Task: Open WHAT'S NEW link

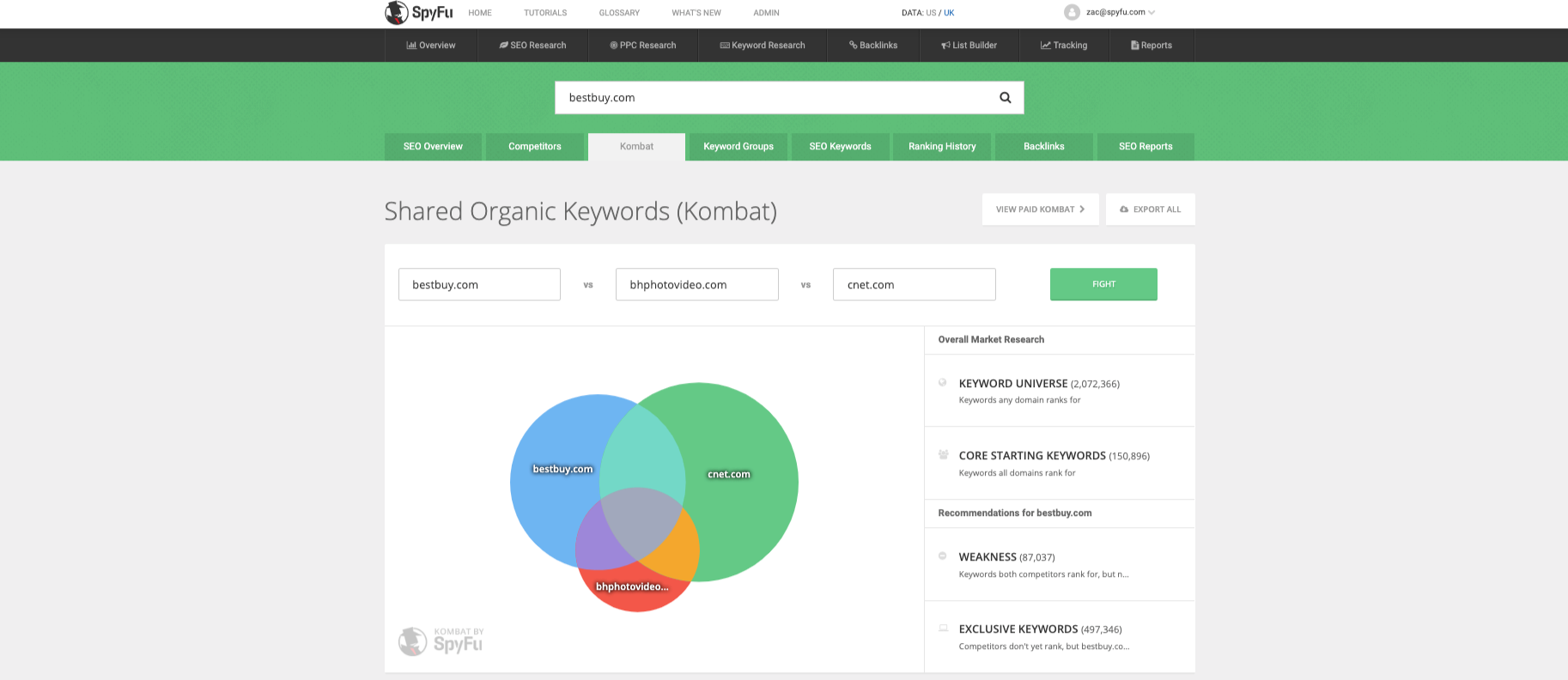Action: pyautogui.click(x=696, y=13)
